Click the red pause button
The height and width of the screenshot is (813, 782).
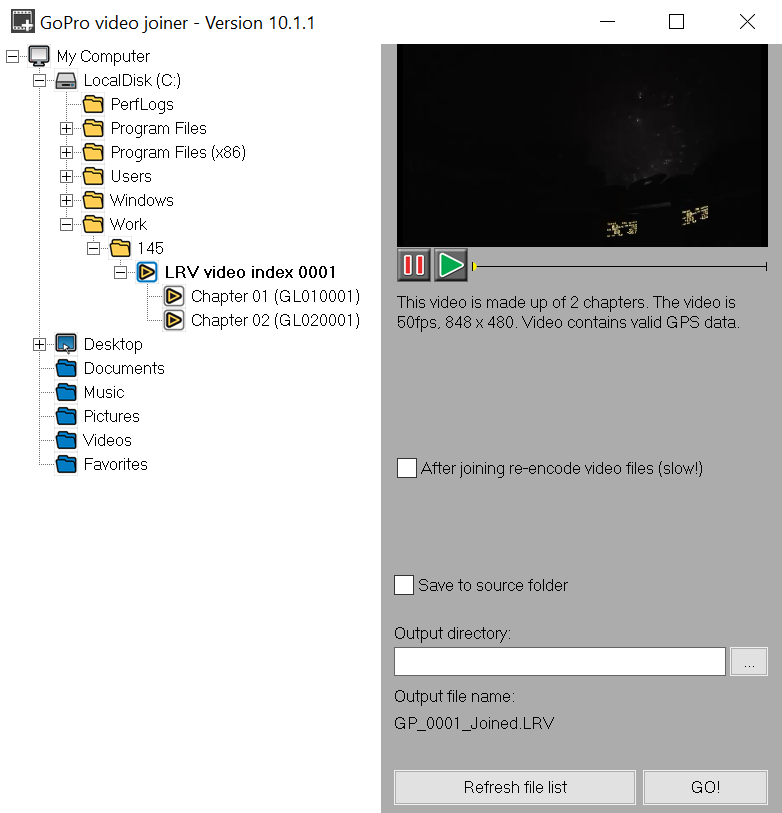[x=414, y=265]
